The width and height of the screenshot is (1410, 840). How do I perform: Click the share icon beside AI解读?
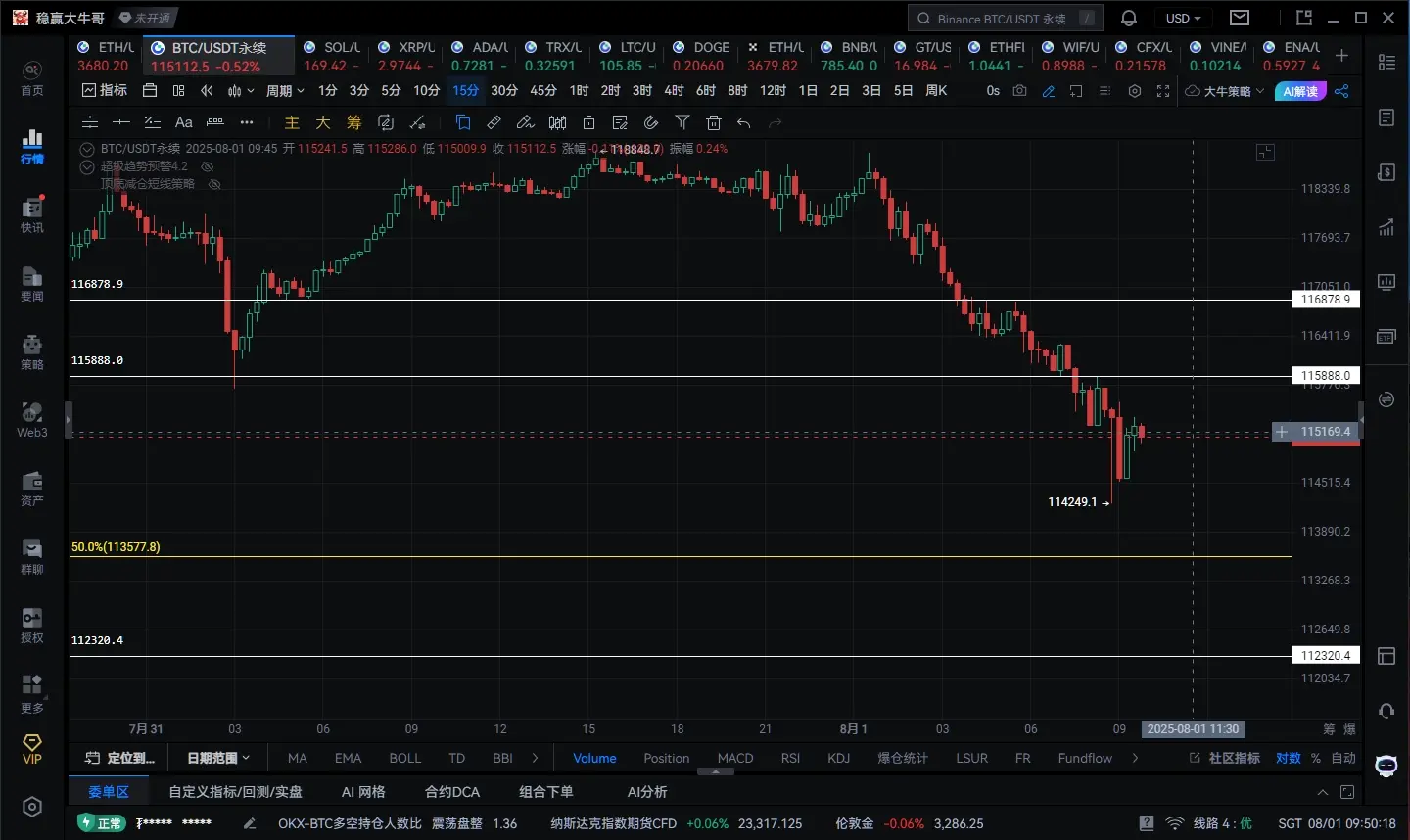pyautogui.click(x=1341, y=91)
